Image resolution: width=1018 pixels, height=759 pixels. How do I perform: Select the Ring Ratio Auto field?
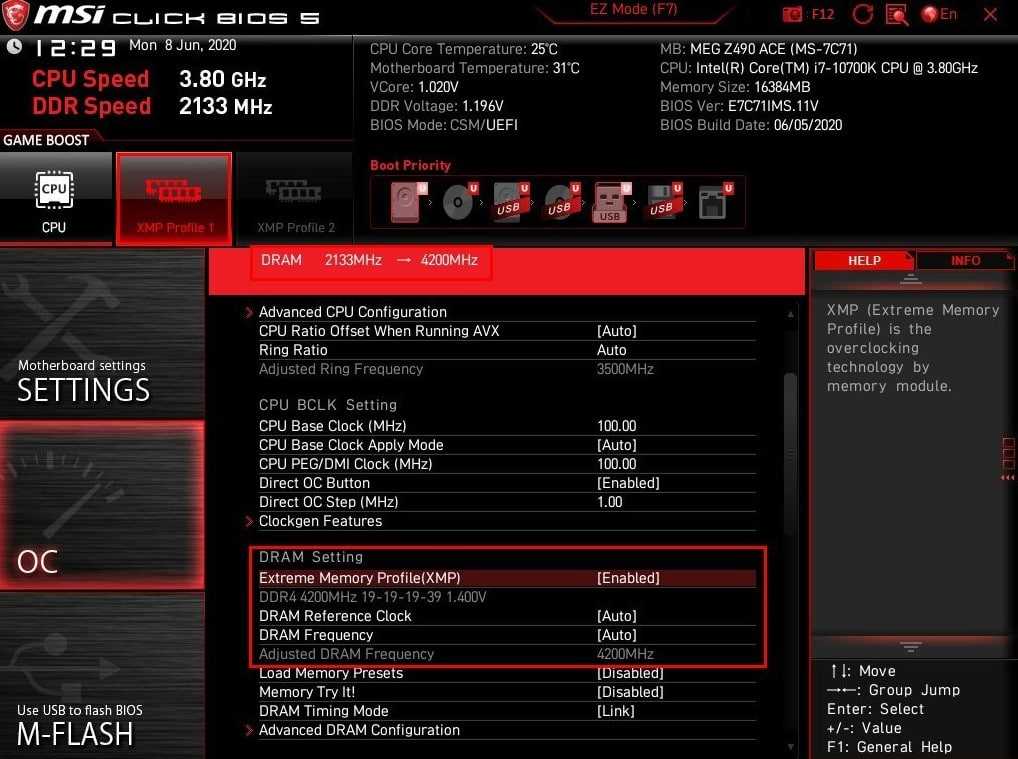[x=612, y=350]
